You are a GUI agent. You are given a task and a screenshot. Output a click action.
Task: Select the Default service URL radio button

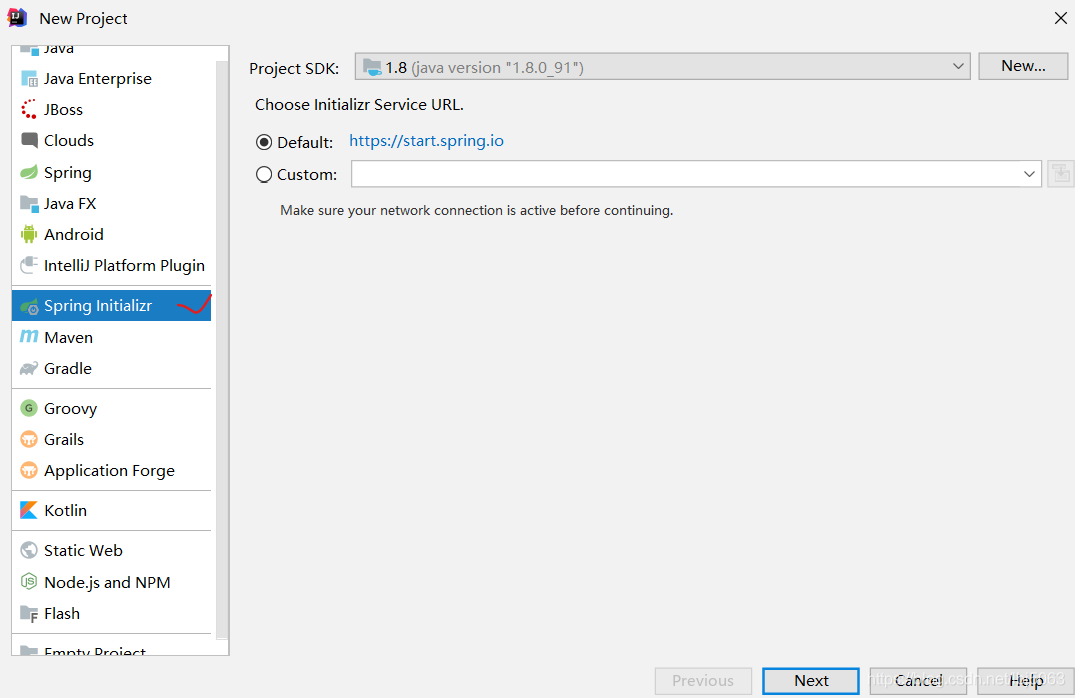[264, 143]
